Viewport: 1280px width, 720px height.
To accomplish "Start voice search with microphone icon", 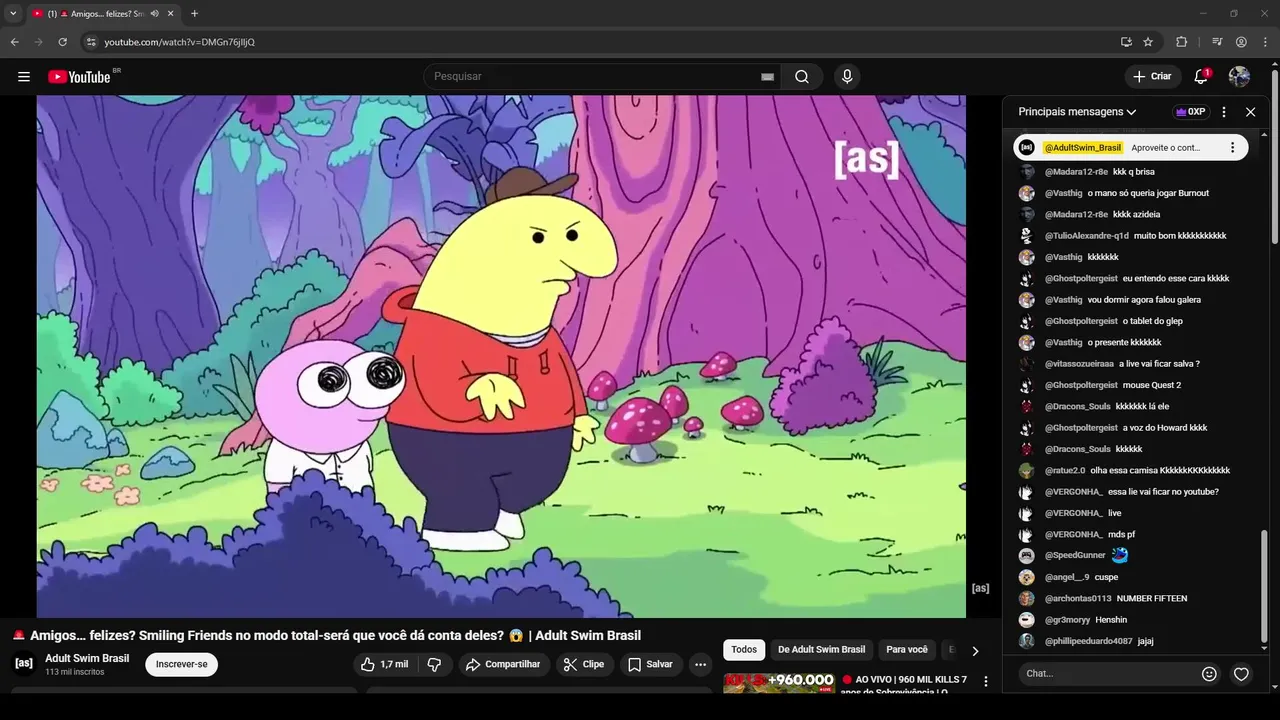I will (x=847, y=77).
